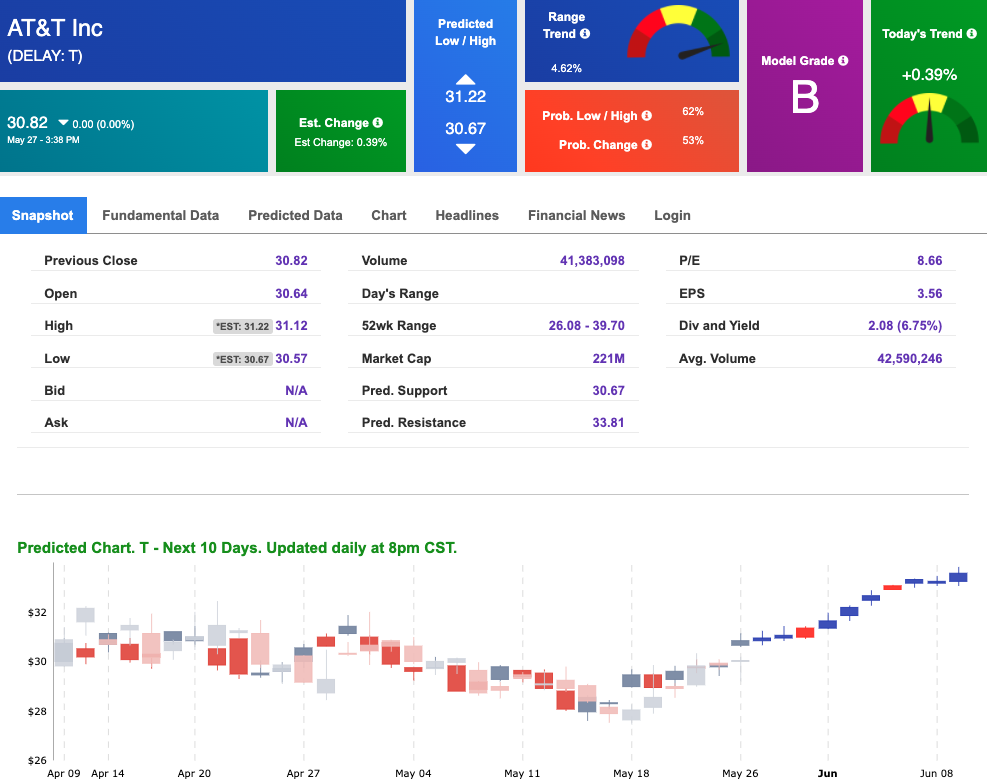
Task: Click the Range Trend gauge
Action: pos(679,33)
